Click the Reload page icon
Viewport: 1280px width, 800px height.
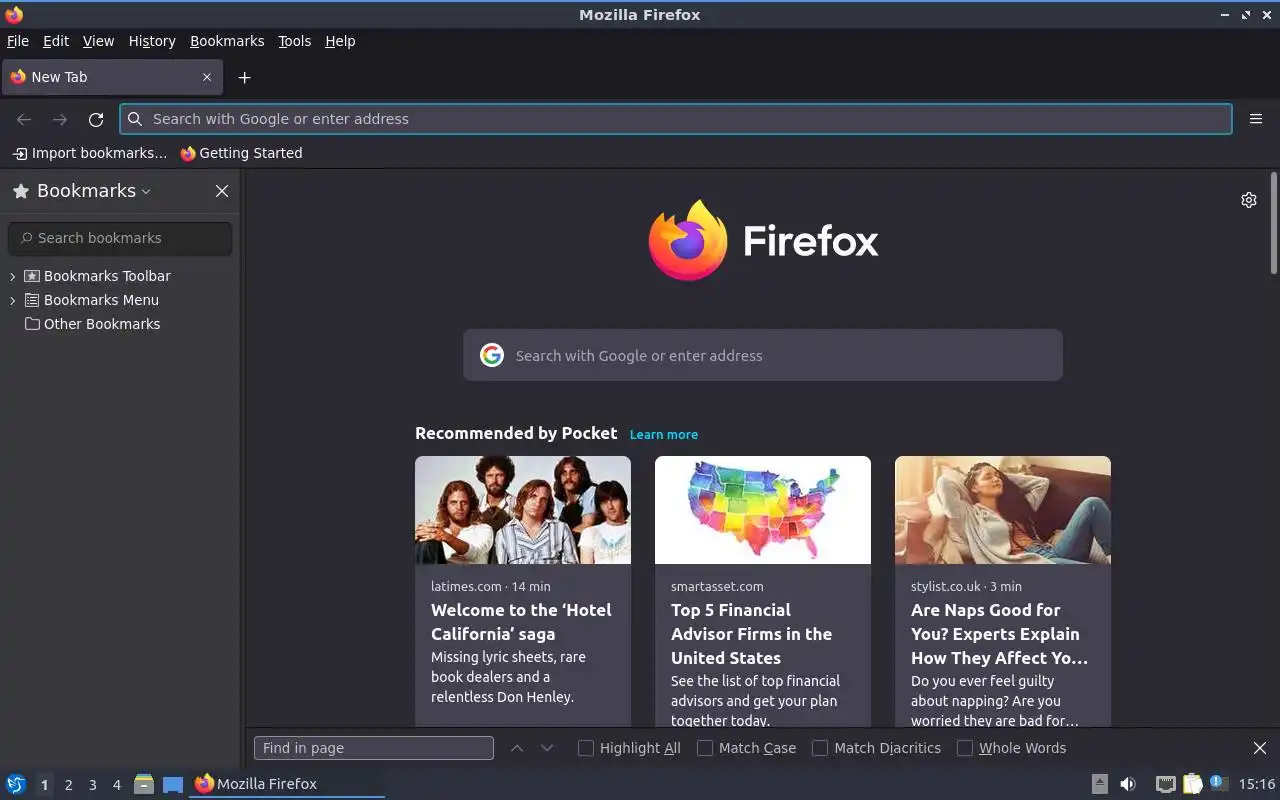coord(96,119)
